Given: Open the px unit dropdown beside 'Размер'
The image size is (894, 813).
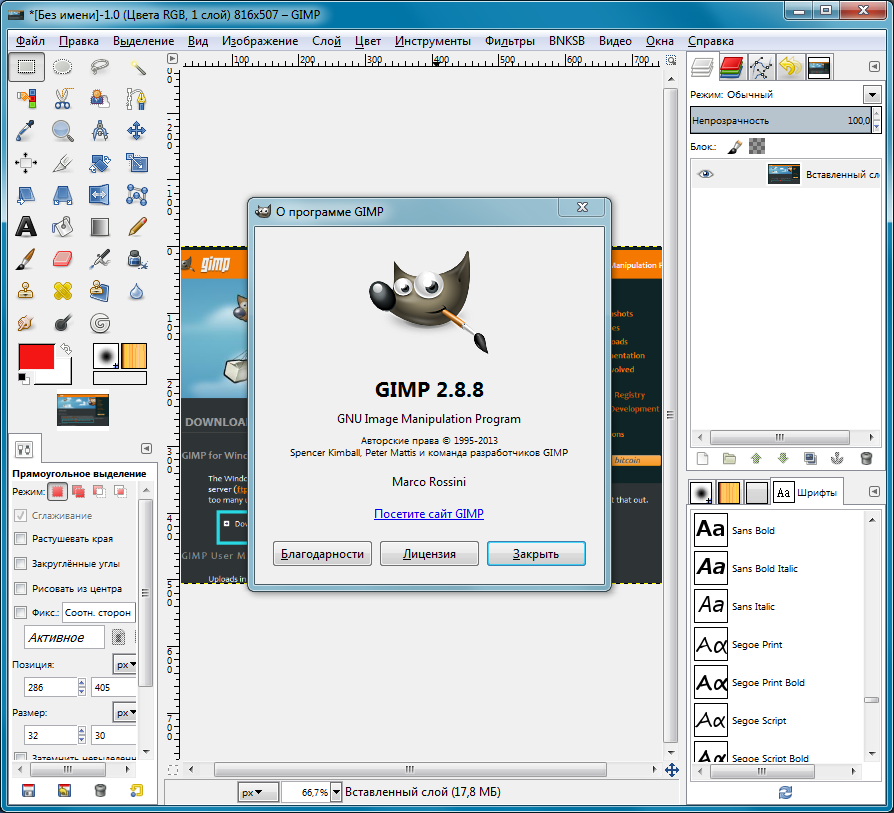Looking at the screenshot, I should [x=125, y=713].
